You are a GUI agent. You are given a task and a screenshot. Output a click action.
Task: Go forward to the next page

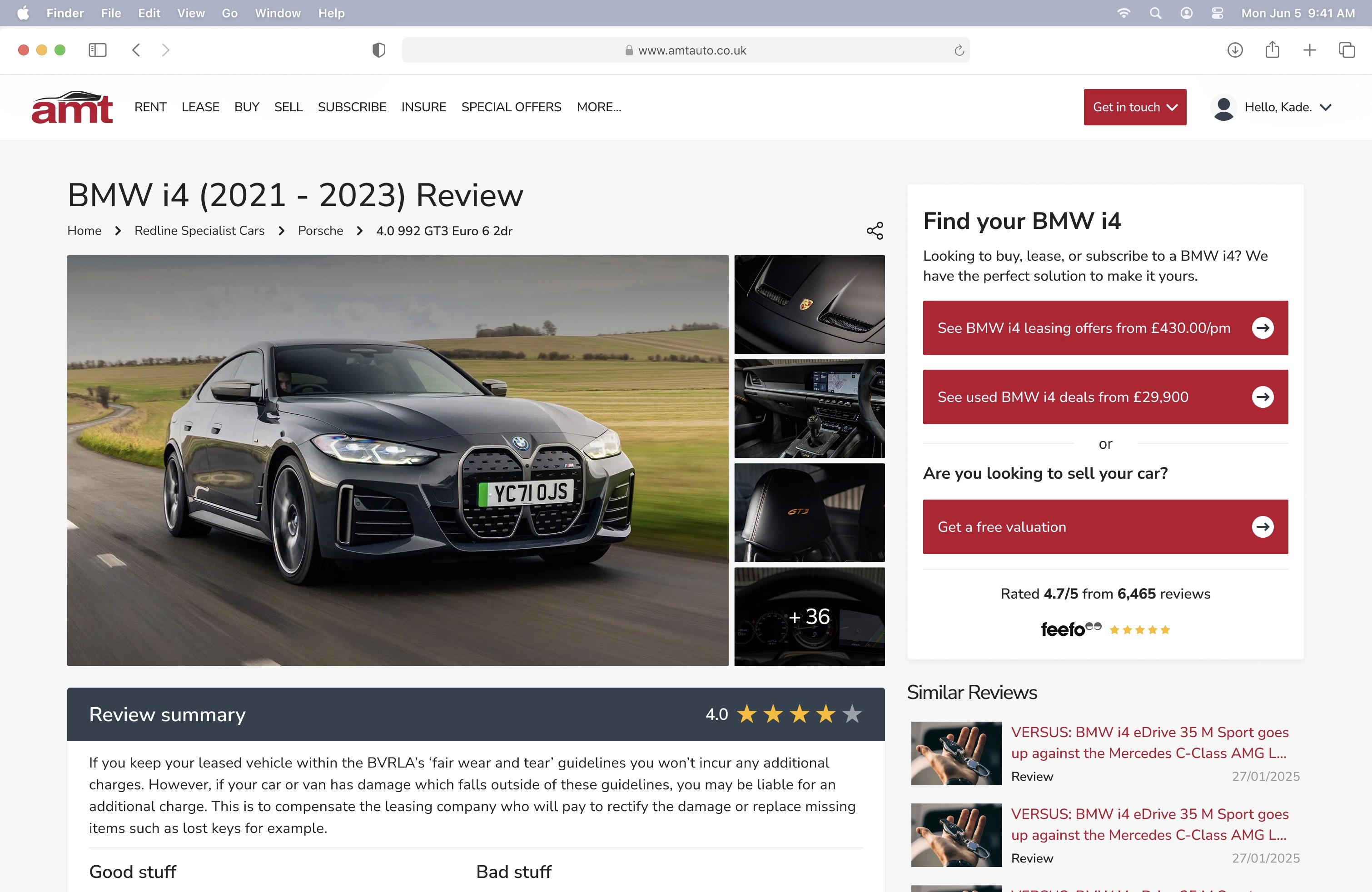pyautogui.click(x=165, y=50)
